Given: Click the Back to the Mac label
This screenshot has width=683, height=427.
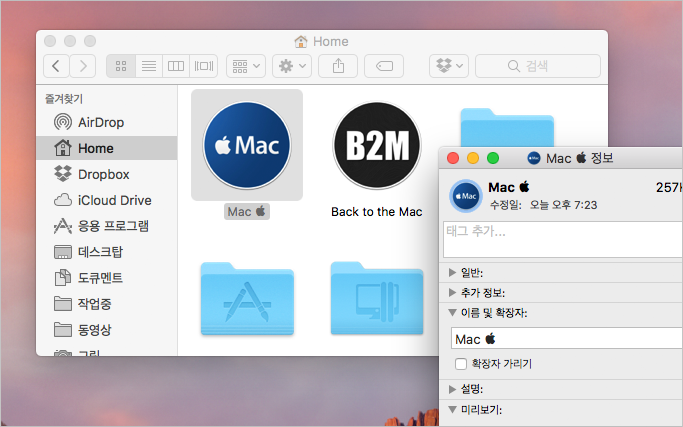Looking at the screenshot, I should pos(377,212).
